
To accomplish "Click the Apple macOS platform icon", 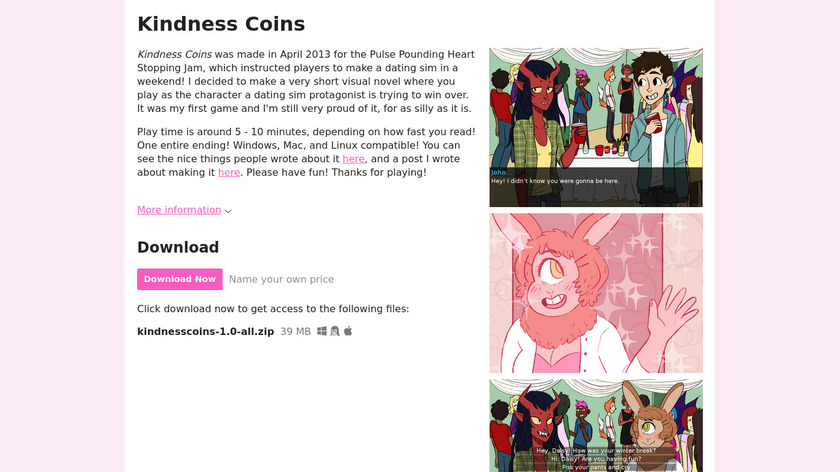I will 348,331.
